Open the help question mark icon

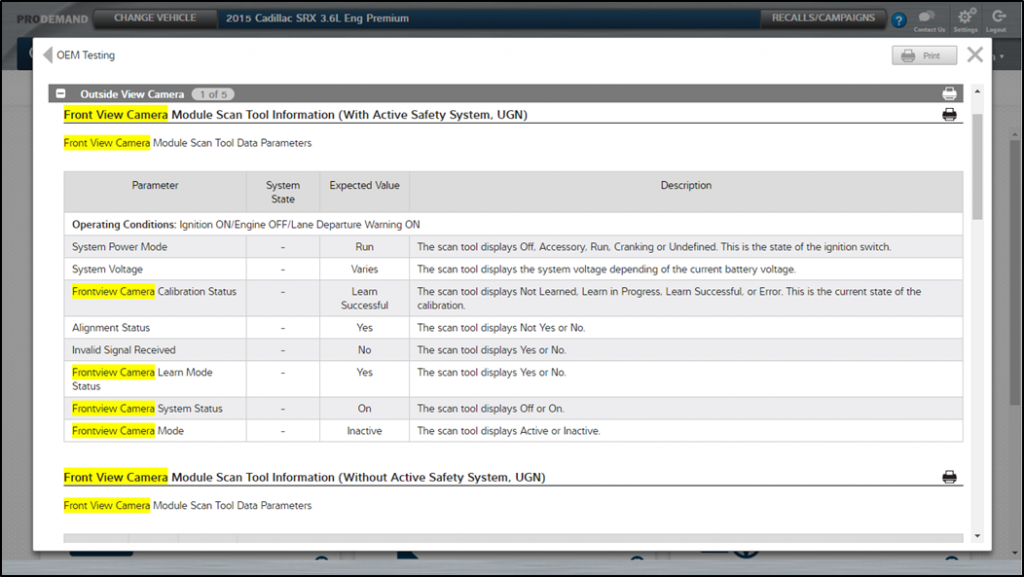point(899,20)
